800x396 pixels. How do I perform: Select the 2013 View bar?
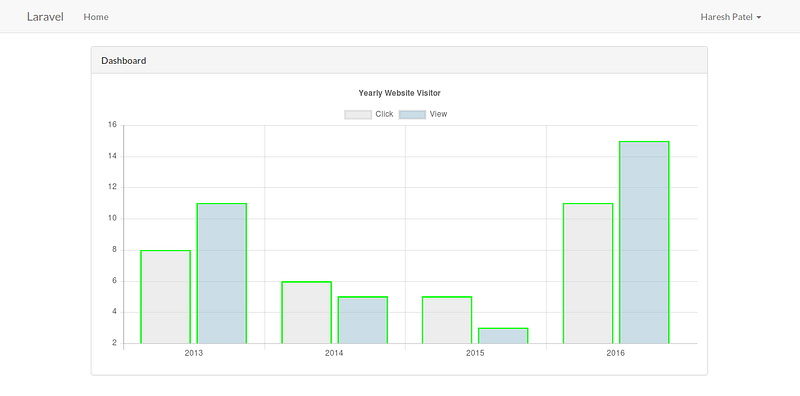pyautogui.click(x=221, y=274)
